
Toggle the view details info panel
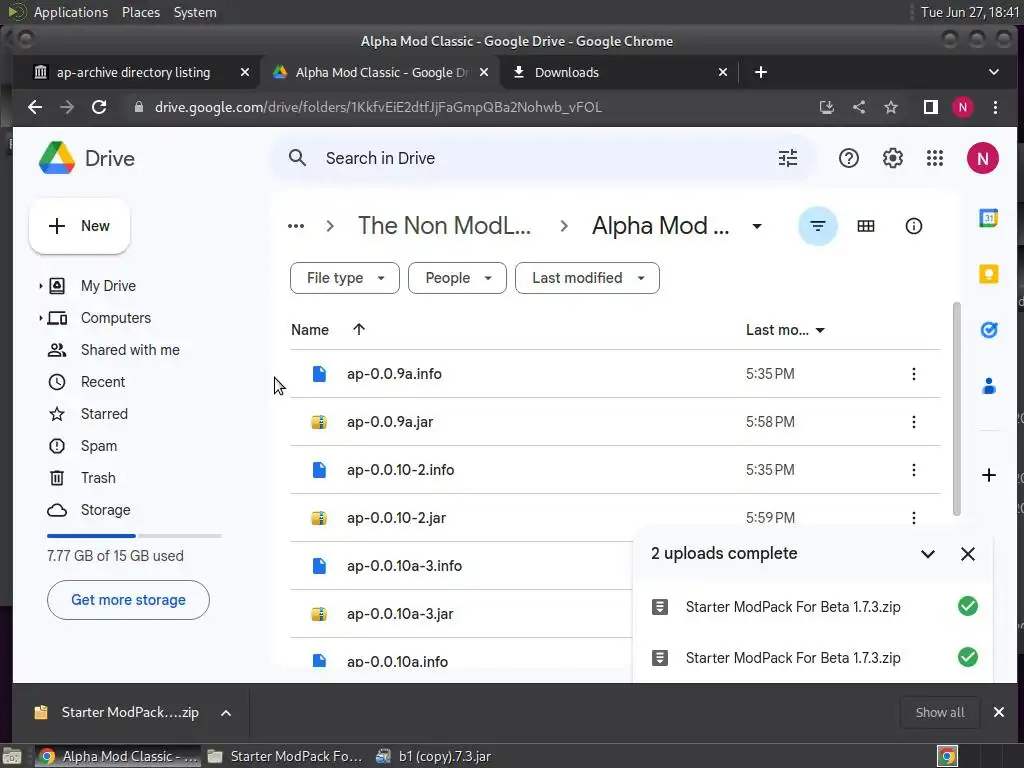[914, 226]
